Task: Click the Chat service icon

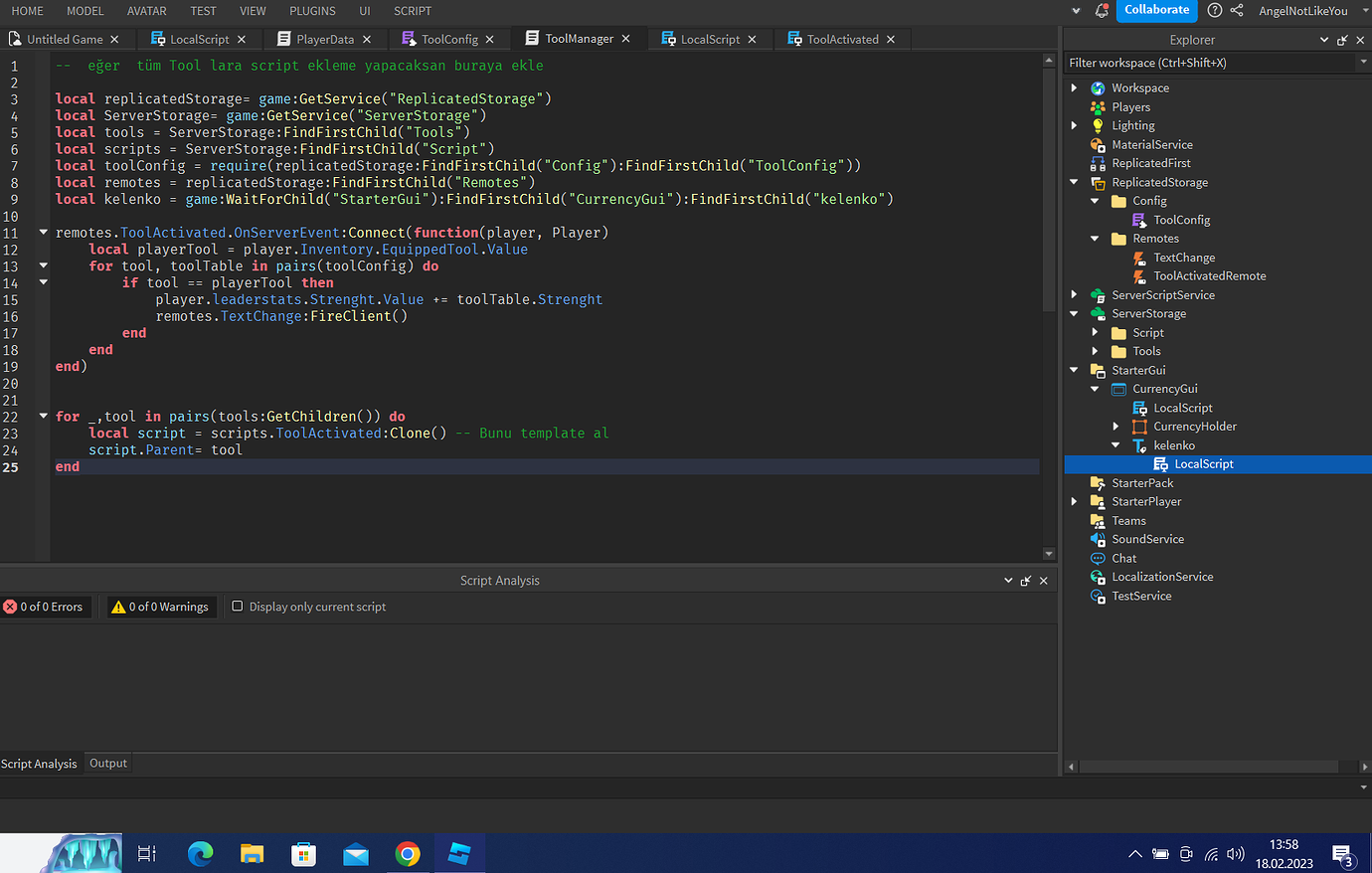Action: tap(1097, 558)
